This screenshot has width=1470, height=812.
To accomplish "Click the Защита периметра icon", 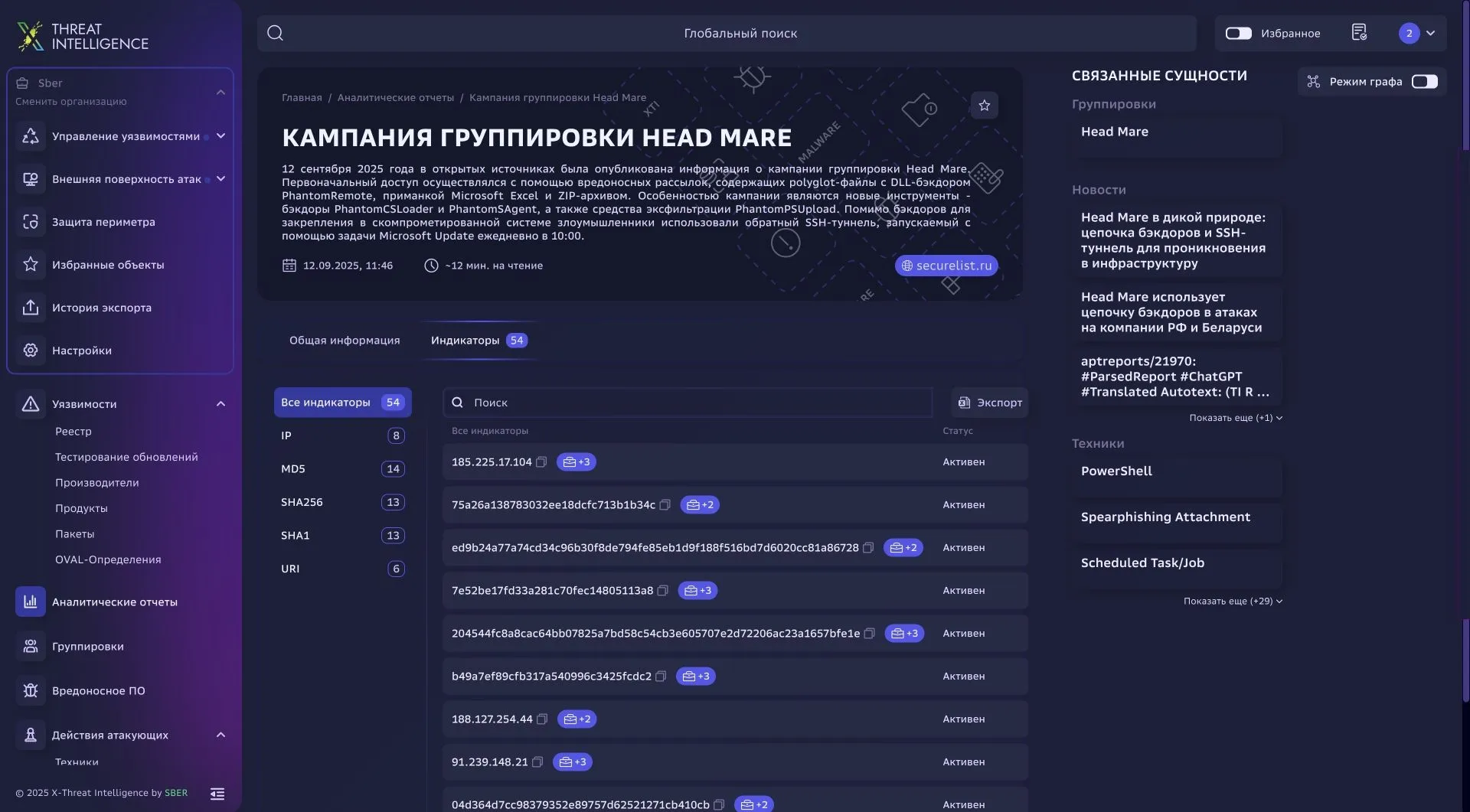I will (31, 222).
